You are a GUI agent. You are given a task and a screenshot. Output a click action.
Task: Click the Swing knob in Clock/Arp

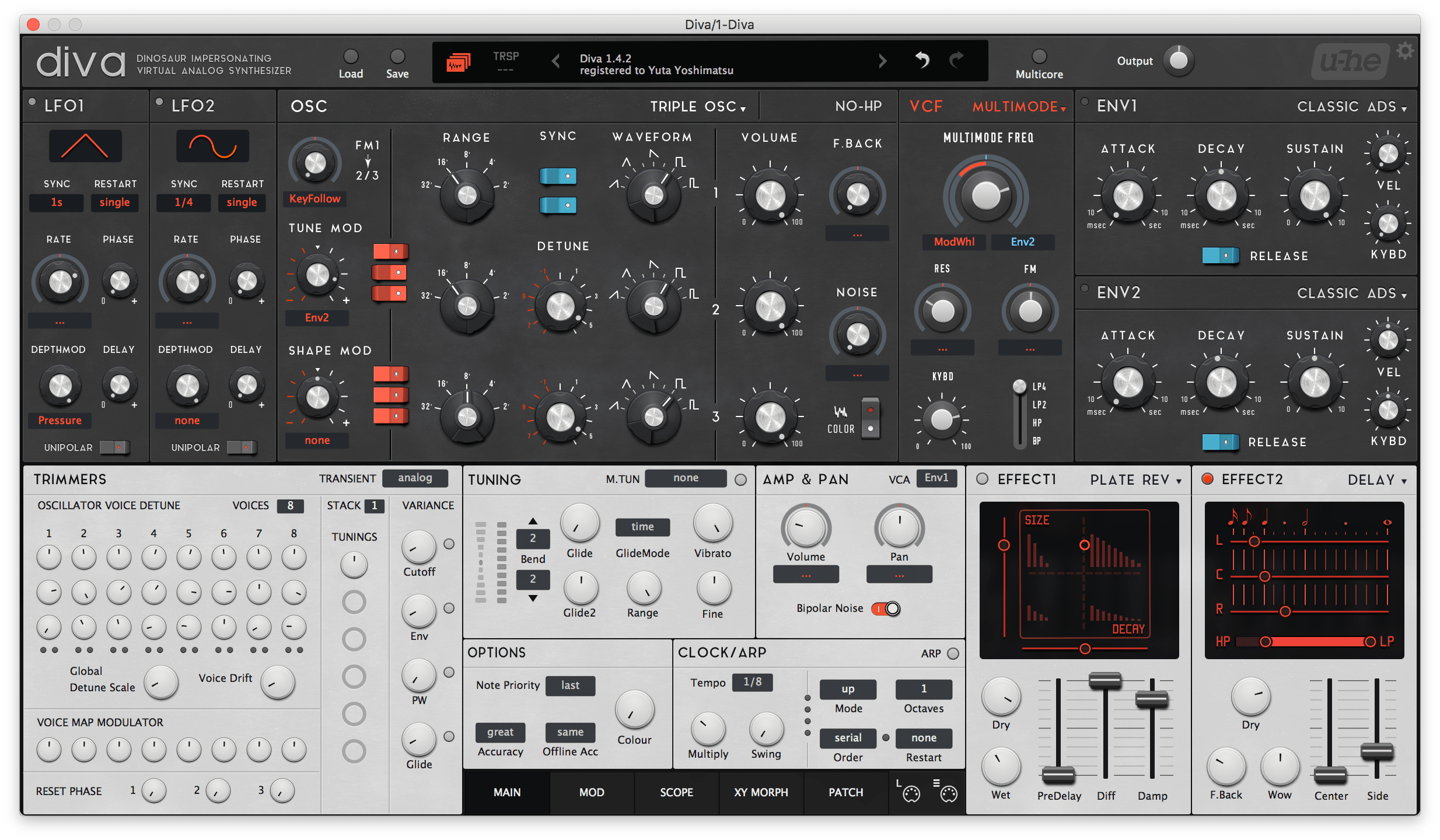click(x=766, y=729)
